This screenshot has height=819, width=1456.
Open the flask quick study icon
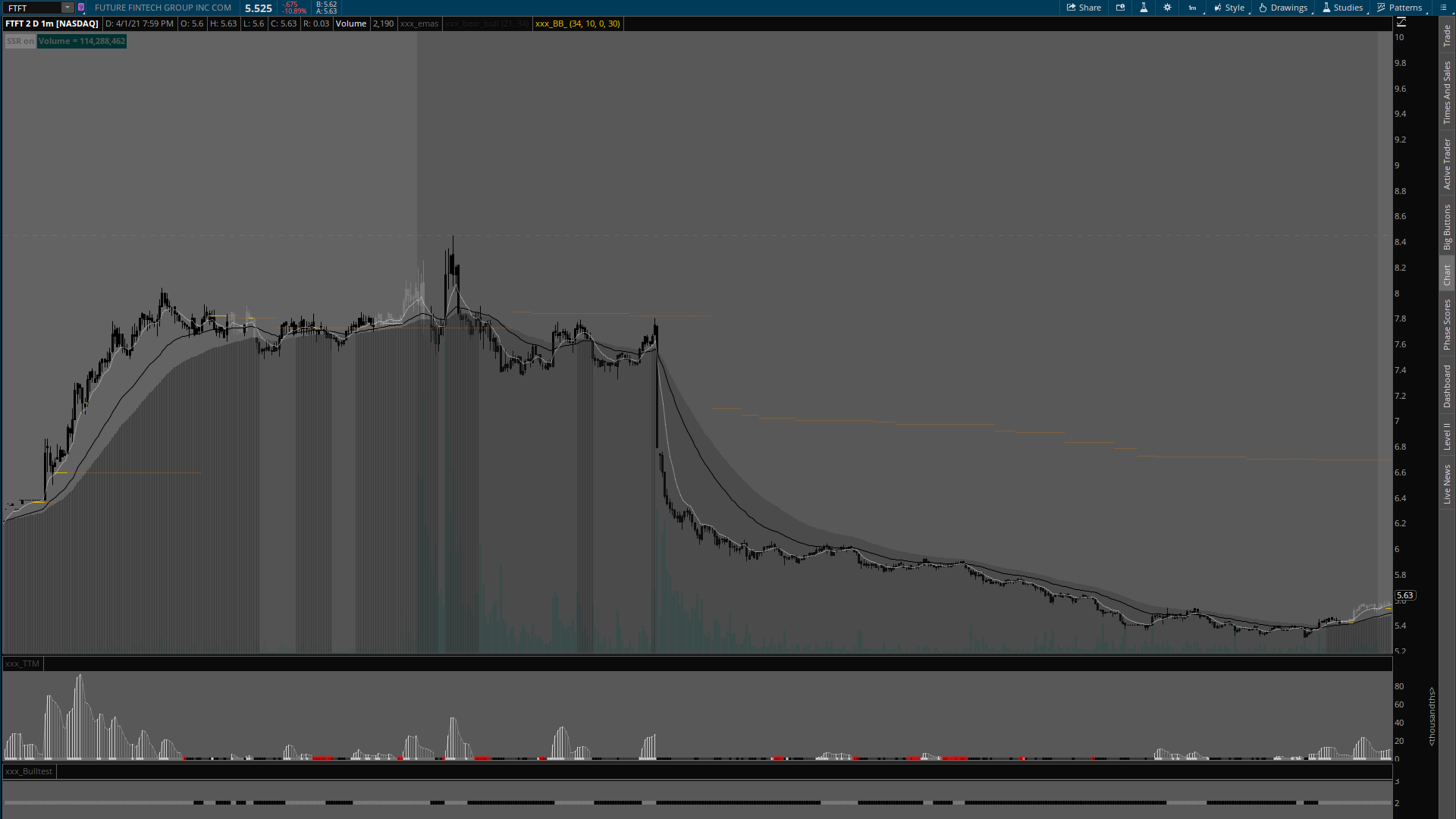[x=1144, y=8]
